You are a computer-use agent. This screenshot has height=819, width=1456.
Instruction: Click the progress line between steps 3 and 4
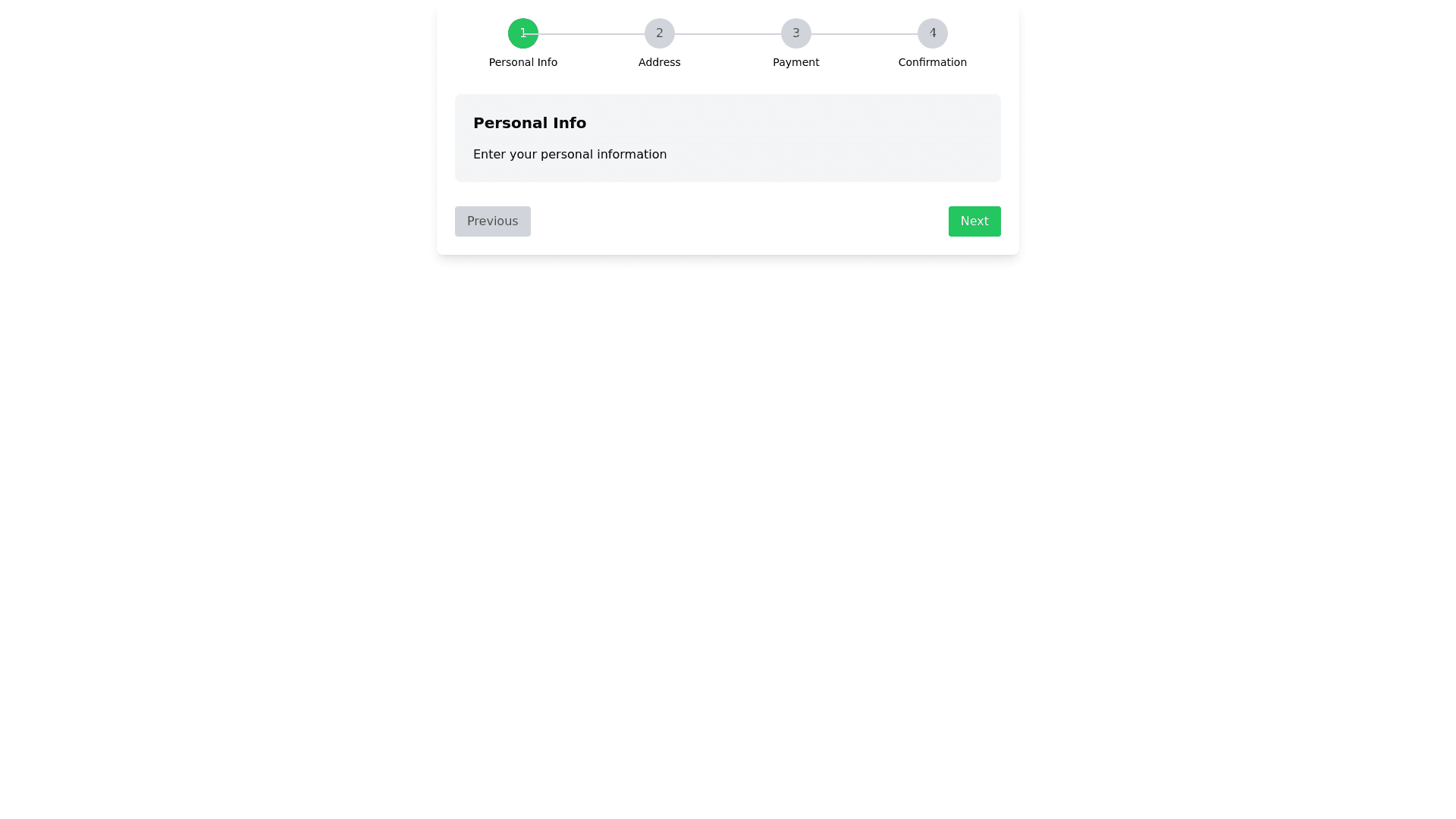[864, 33]
